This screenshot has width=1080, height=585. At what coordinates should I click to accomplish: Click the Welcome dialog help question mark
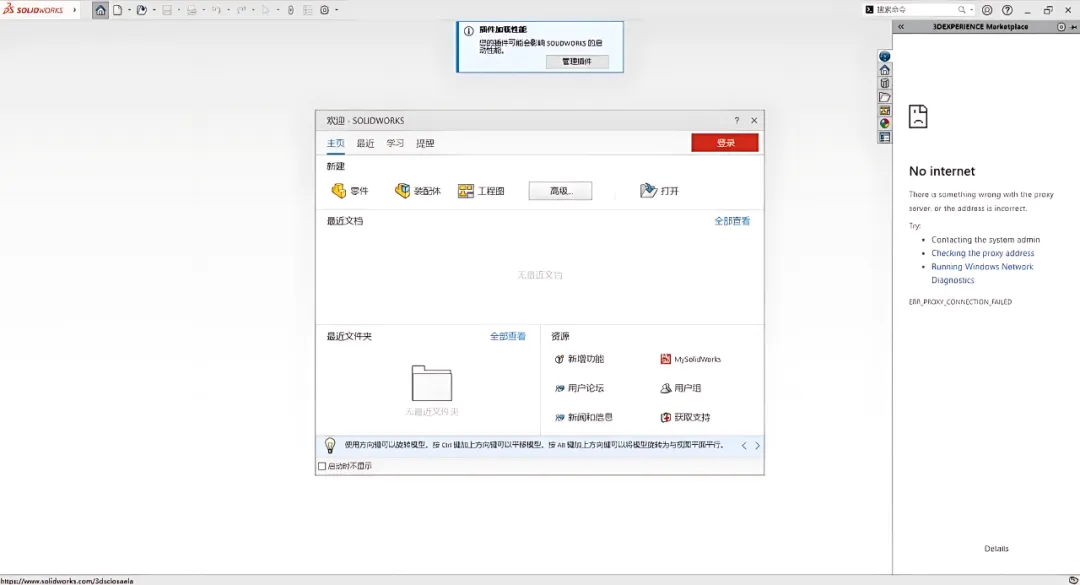736,121
